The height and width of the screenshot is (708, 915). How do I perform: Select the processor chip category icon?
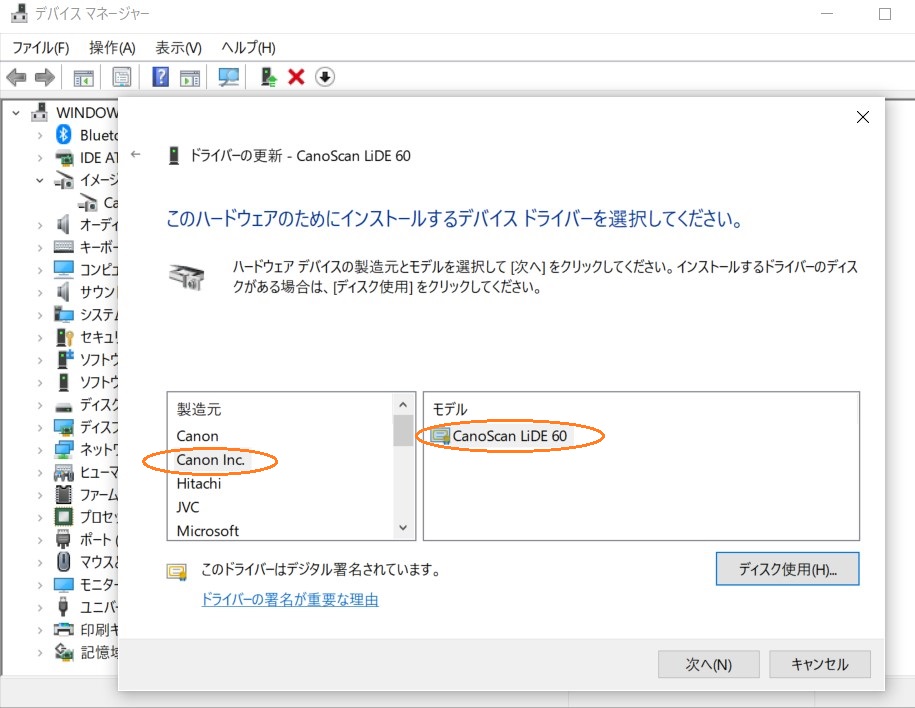[x=64, y=517]
